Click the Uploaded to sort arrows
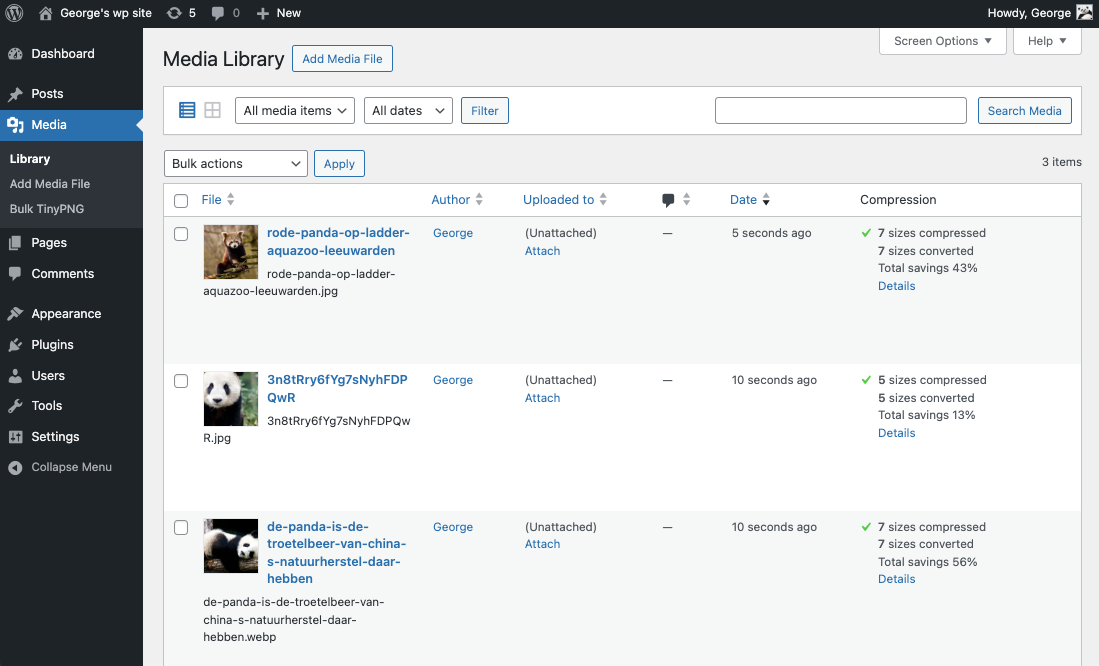The width and height of the screenshot is (1099, 666). point(603,200)
